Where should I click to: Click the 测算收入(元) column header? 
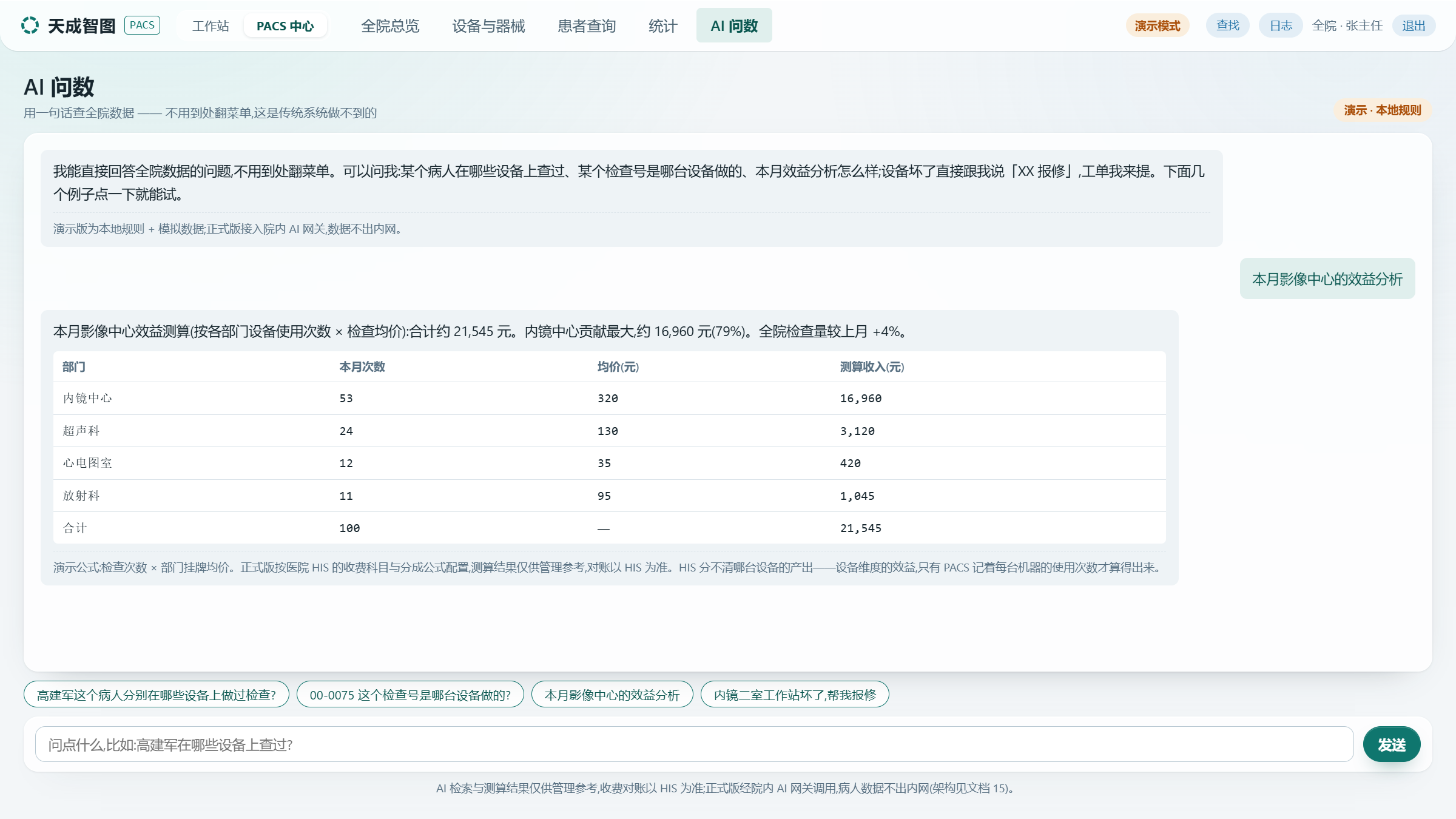[x=872, y=367]
